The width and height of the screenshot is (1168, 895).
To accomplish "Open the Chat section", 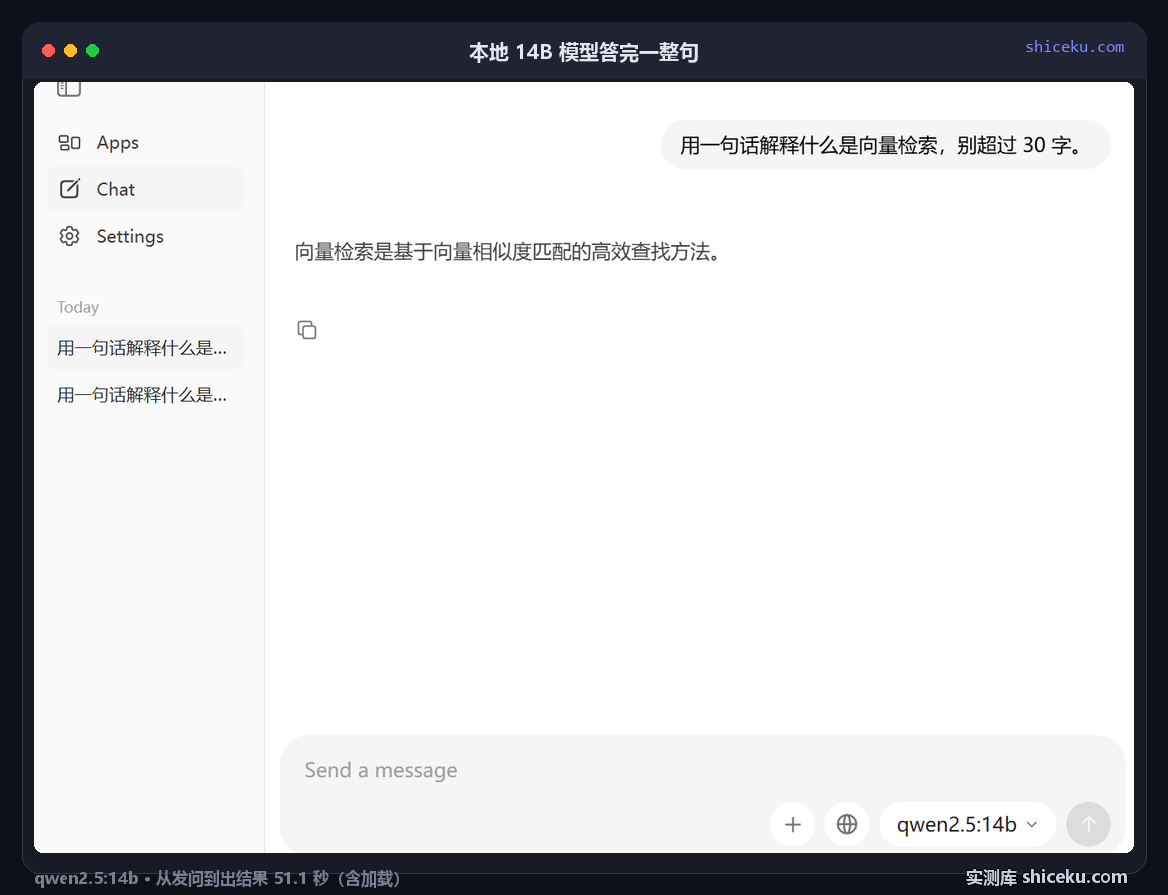I will point(145,189).
